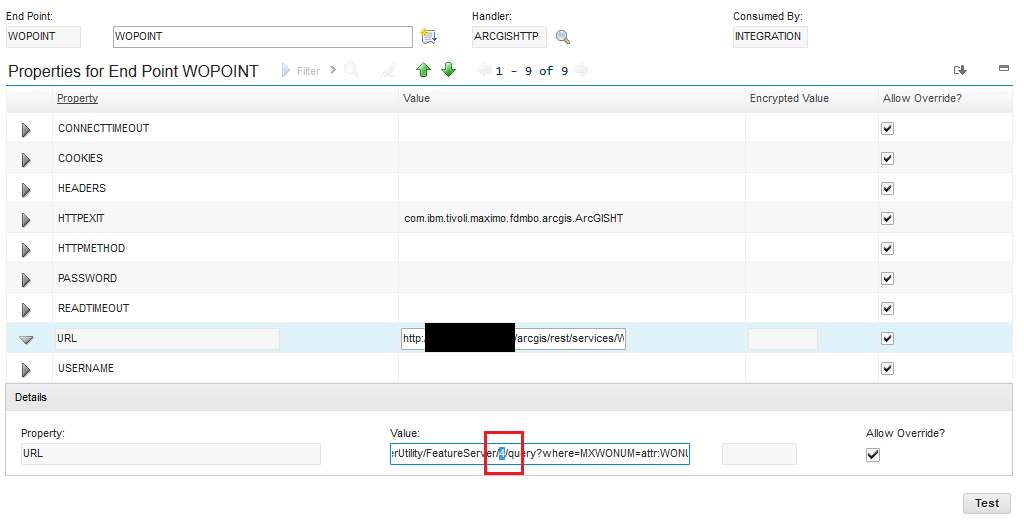Click the Test button

[986, 503]
